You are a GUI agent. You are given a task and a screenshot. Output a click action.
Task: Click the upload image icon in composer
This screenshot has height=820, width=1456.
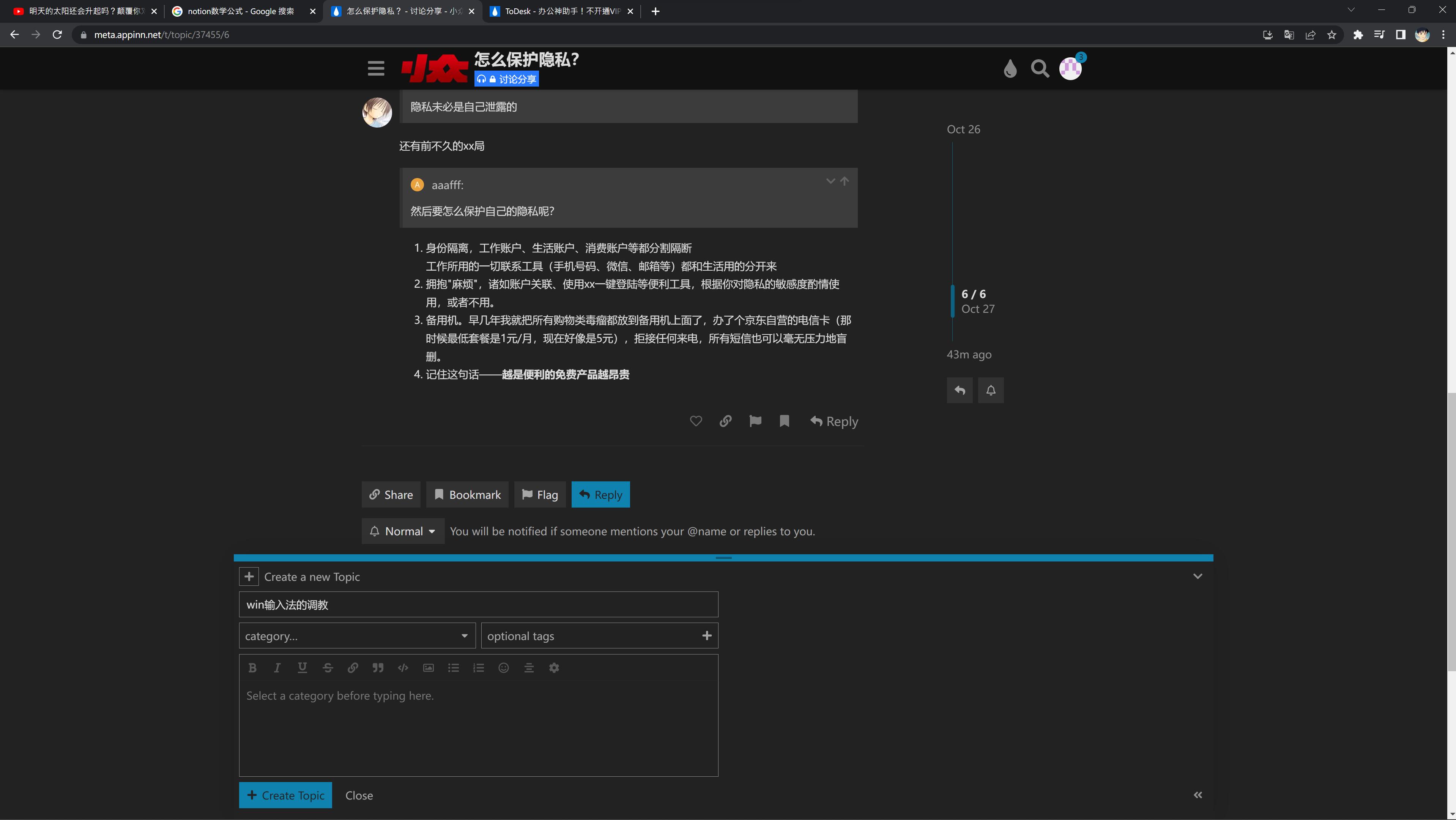[428, 668]
